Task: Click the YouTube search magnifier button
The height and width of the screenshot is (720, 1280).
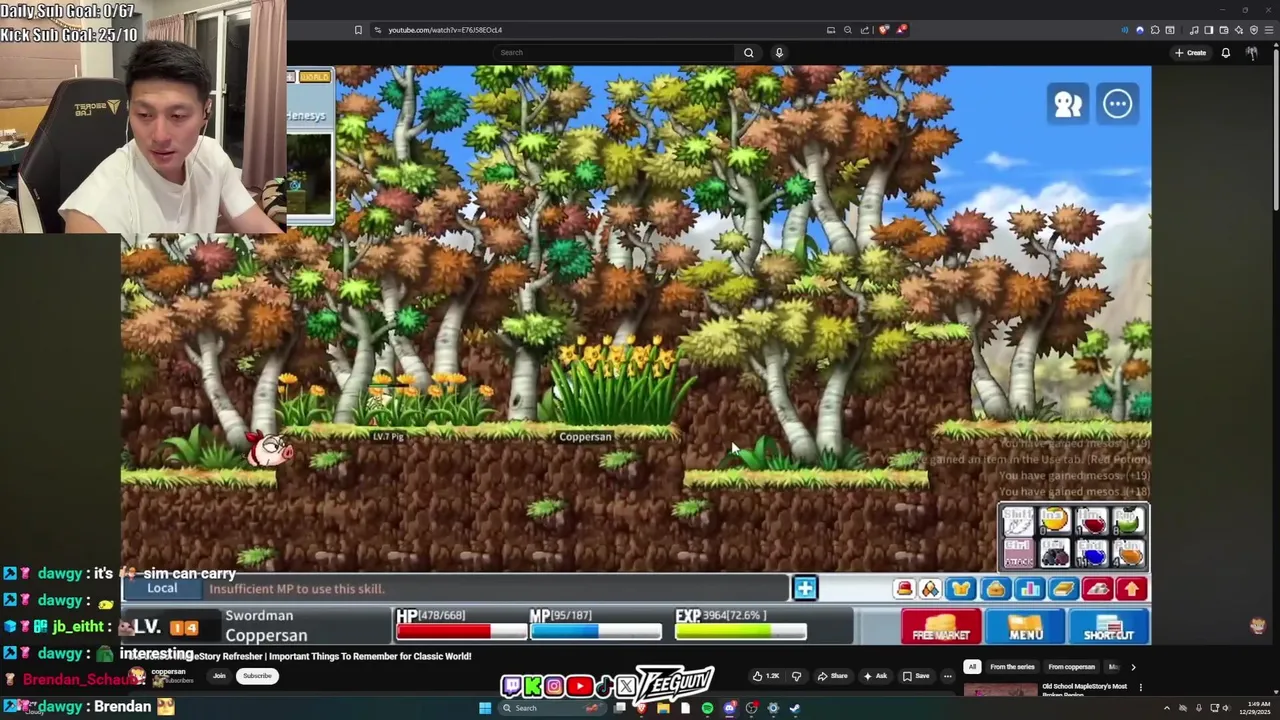Action: (x=748, y=52)
